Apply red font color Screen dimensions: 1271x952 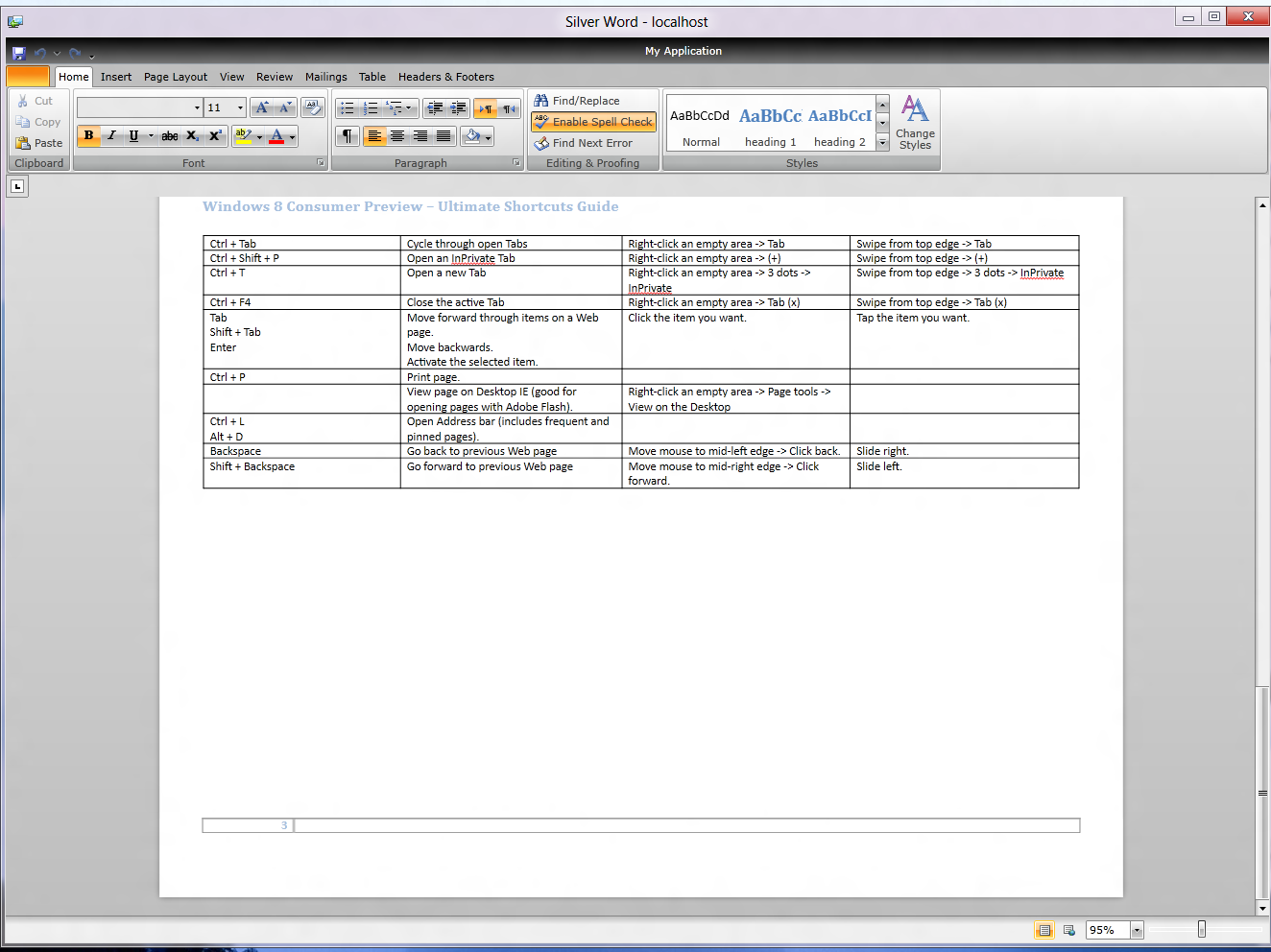(x=277, y=136)
